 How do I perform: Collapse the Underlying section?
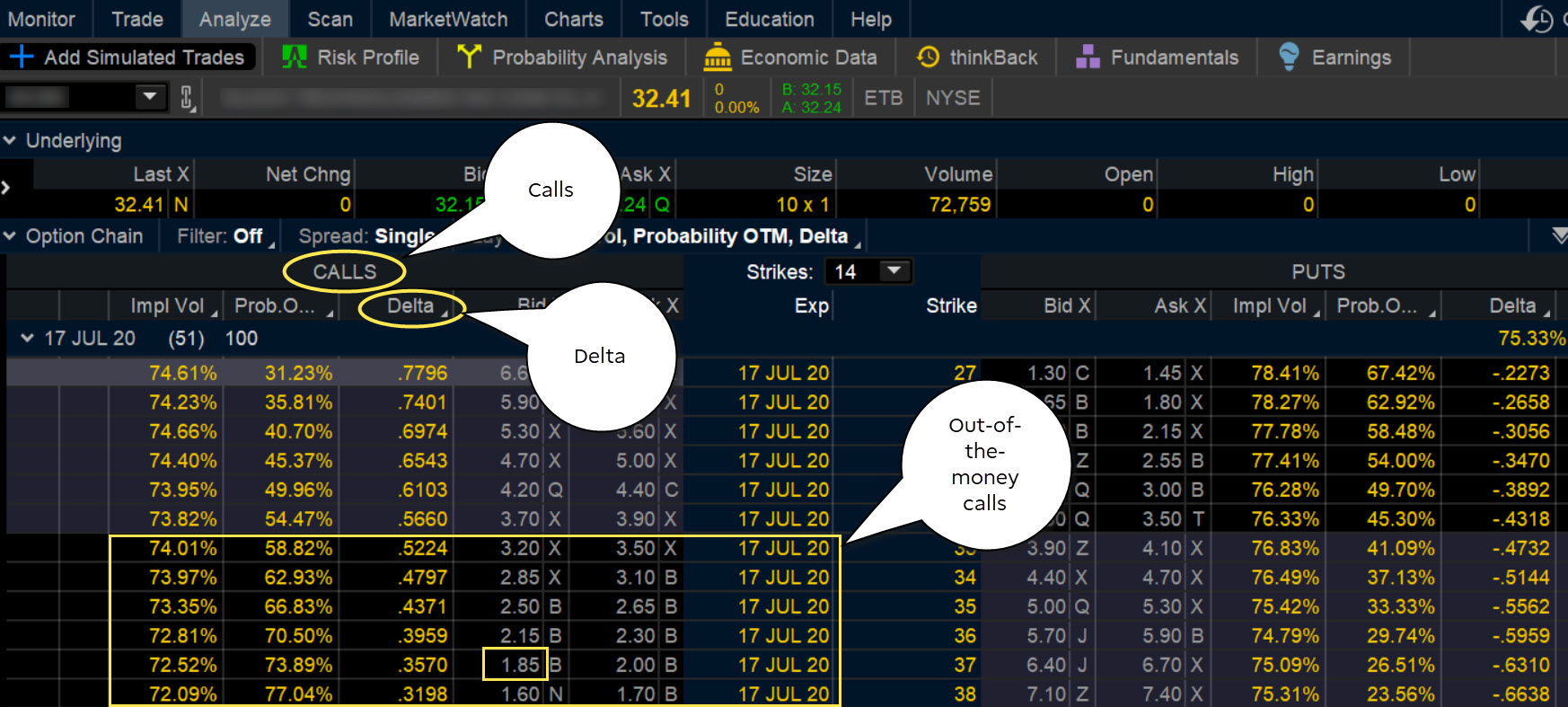point(10,140)
